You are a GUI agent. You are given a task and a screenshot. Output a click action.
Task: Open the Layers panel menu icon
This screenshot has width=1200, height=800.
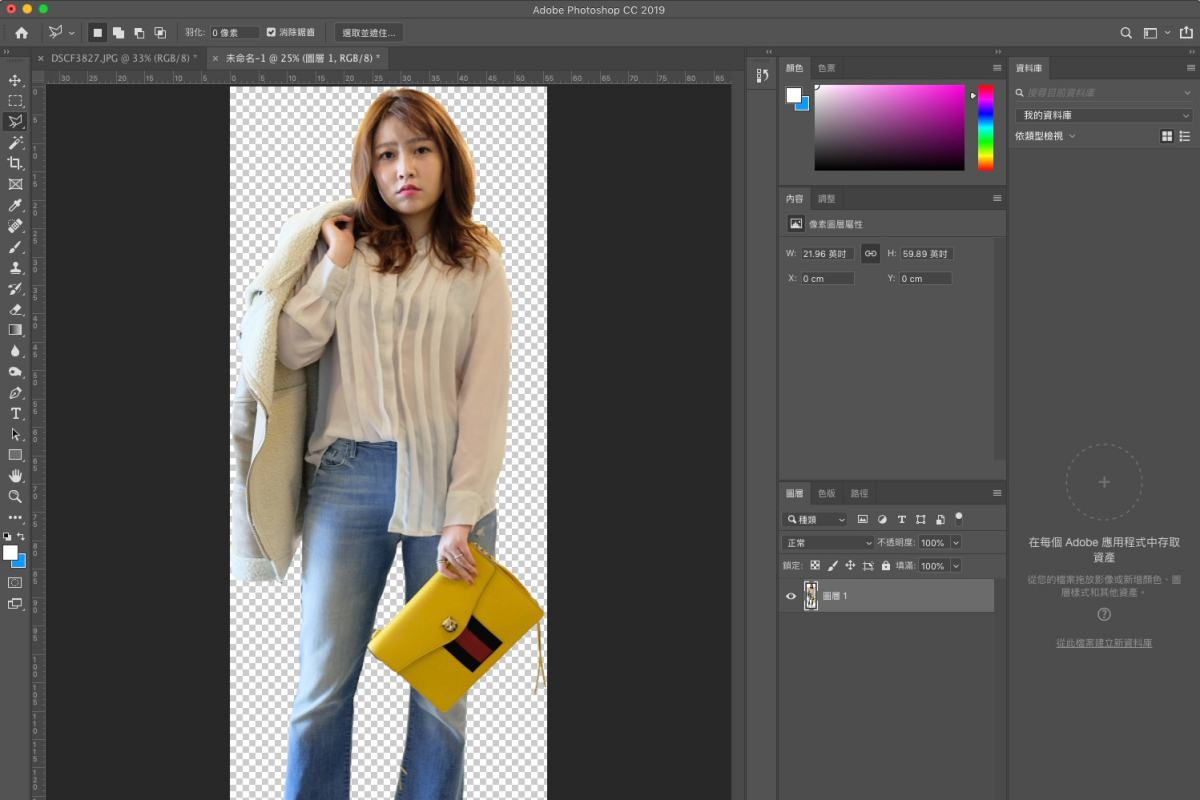[x=996, y=492]
